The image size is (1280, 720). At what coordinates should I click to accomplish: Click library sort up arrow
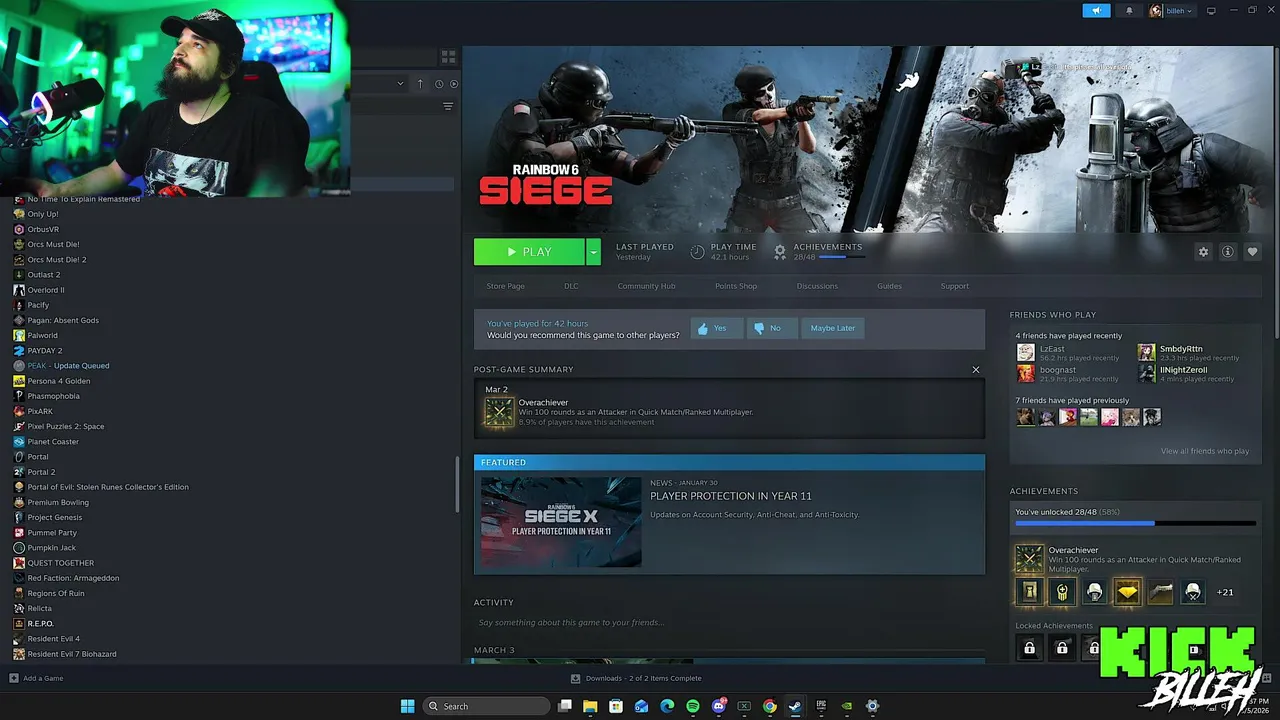420,84
